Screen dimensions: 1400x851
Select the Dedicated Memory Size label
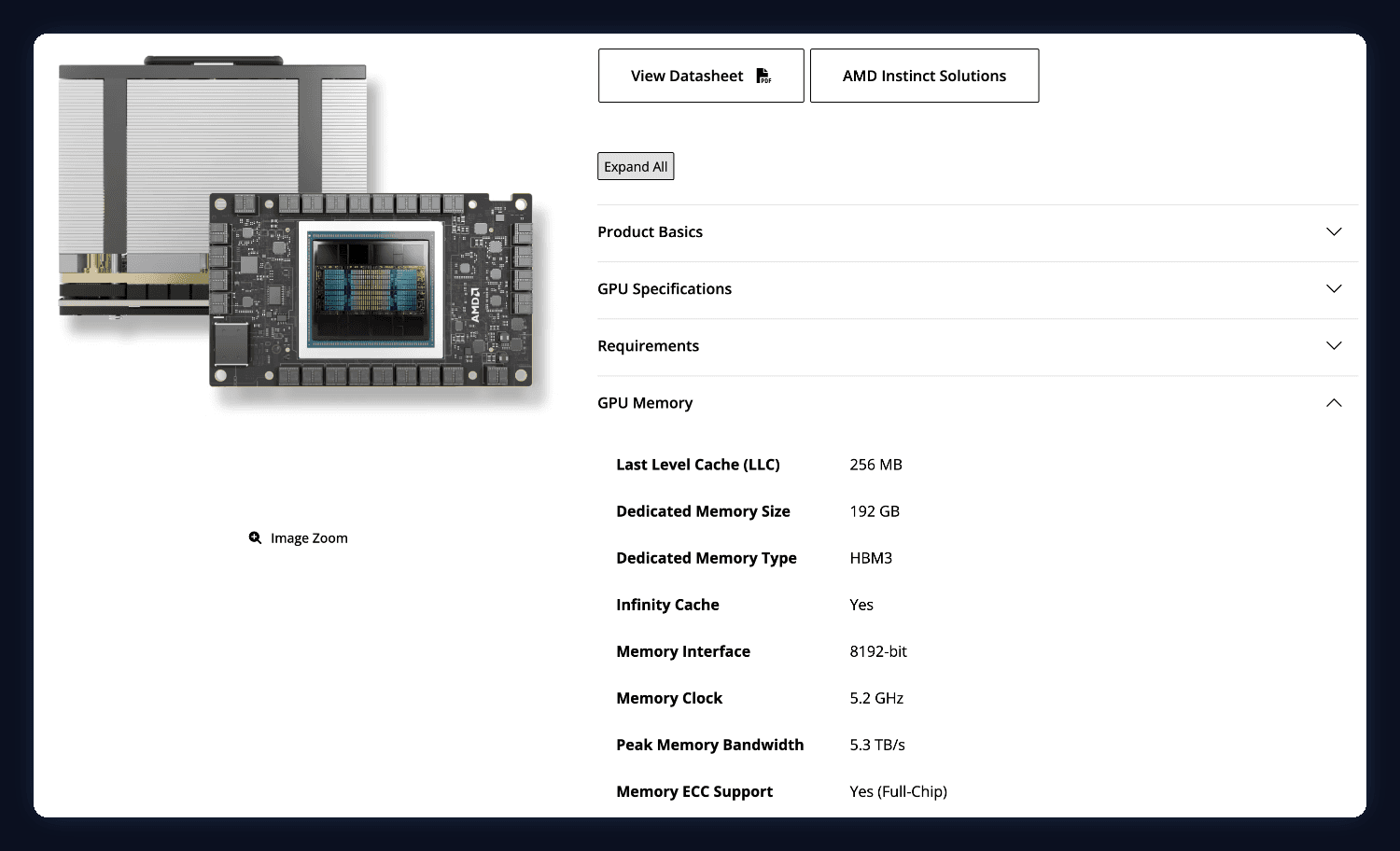point(703,510)
